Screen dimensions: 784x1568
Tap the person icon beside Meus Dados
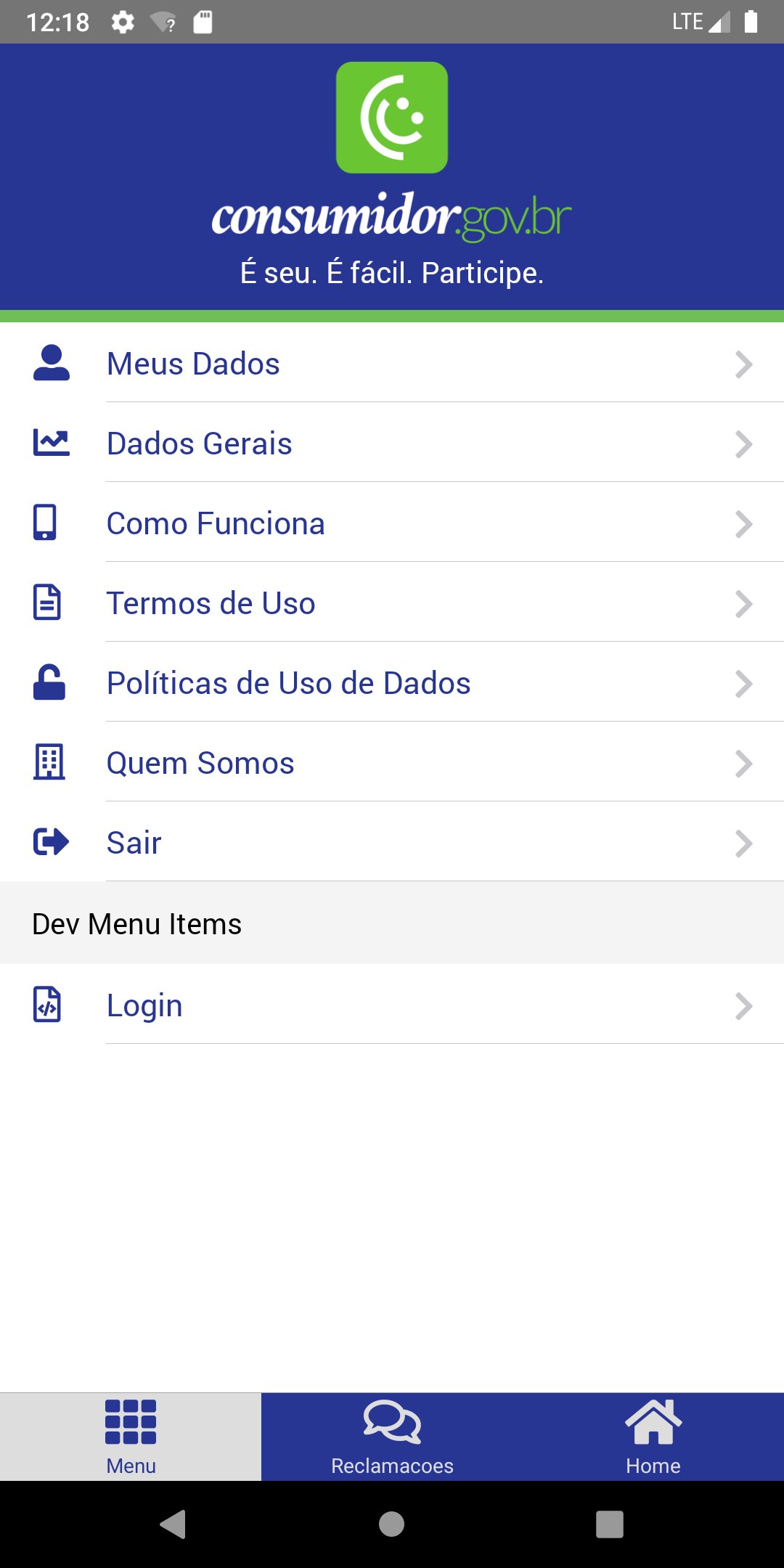[51, 363]
